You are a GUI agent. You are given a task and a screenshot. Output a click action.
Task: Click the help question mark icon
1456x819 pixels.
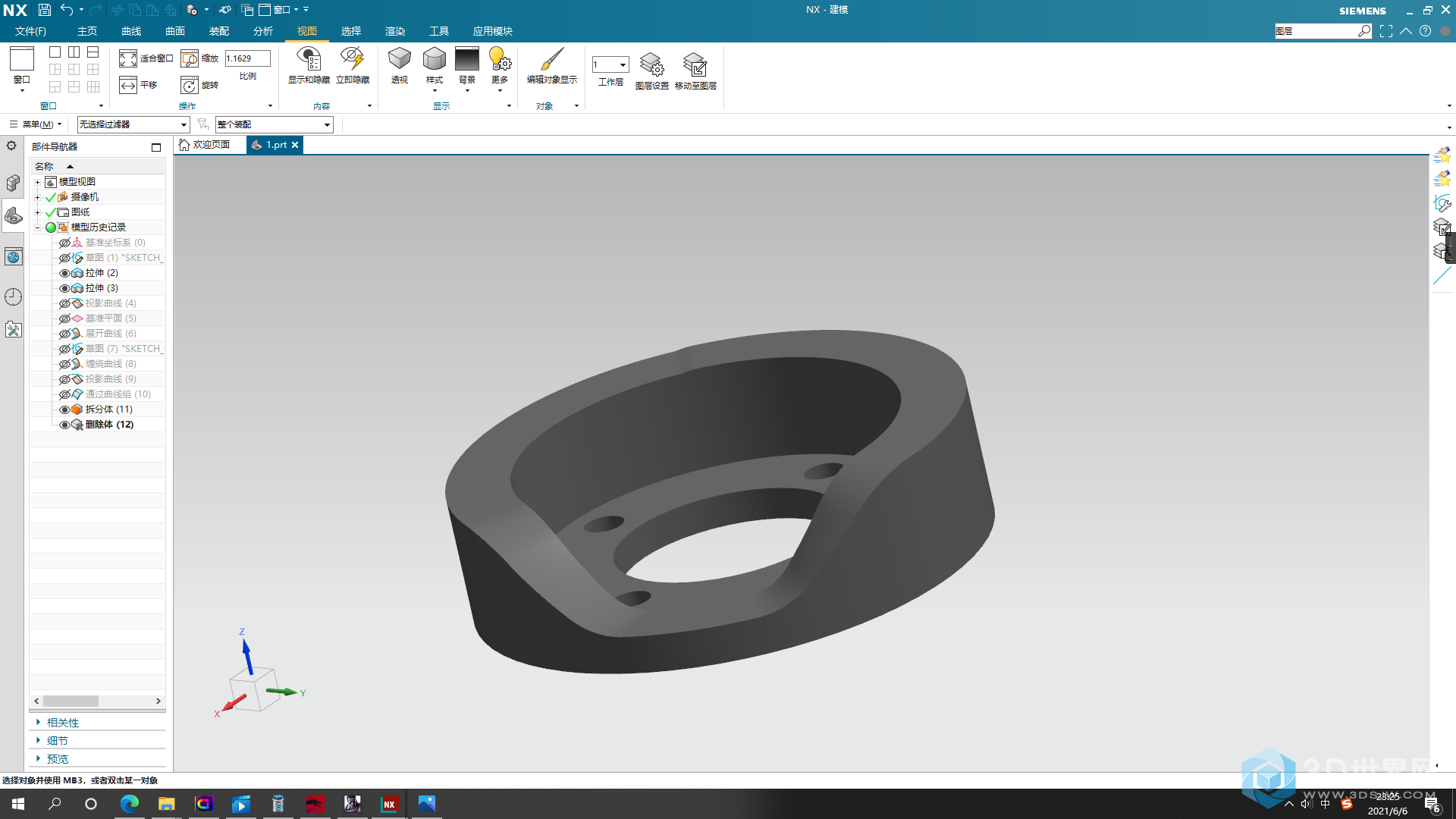1425,31
